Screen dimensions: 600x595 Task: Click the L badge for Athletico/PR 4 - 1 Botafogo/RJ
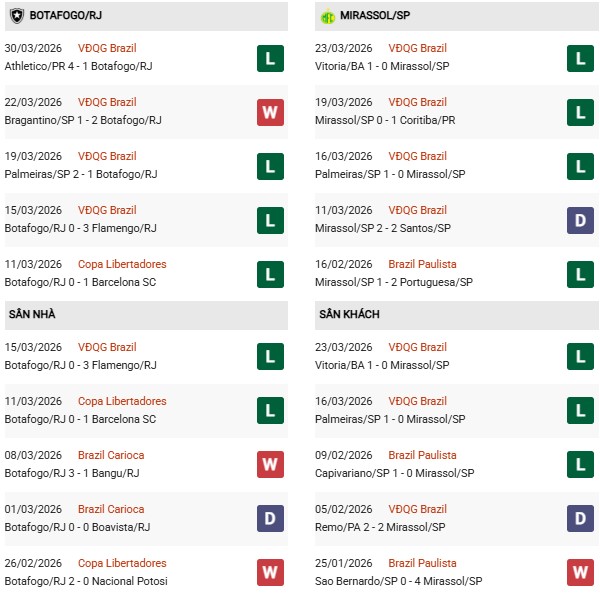pos(270,58)
